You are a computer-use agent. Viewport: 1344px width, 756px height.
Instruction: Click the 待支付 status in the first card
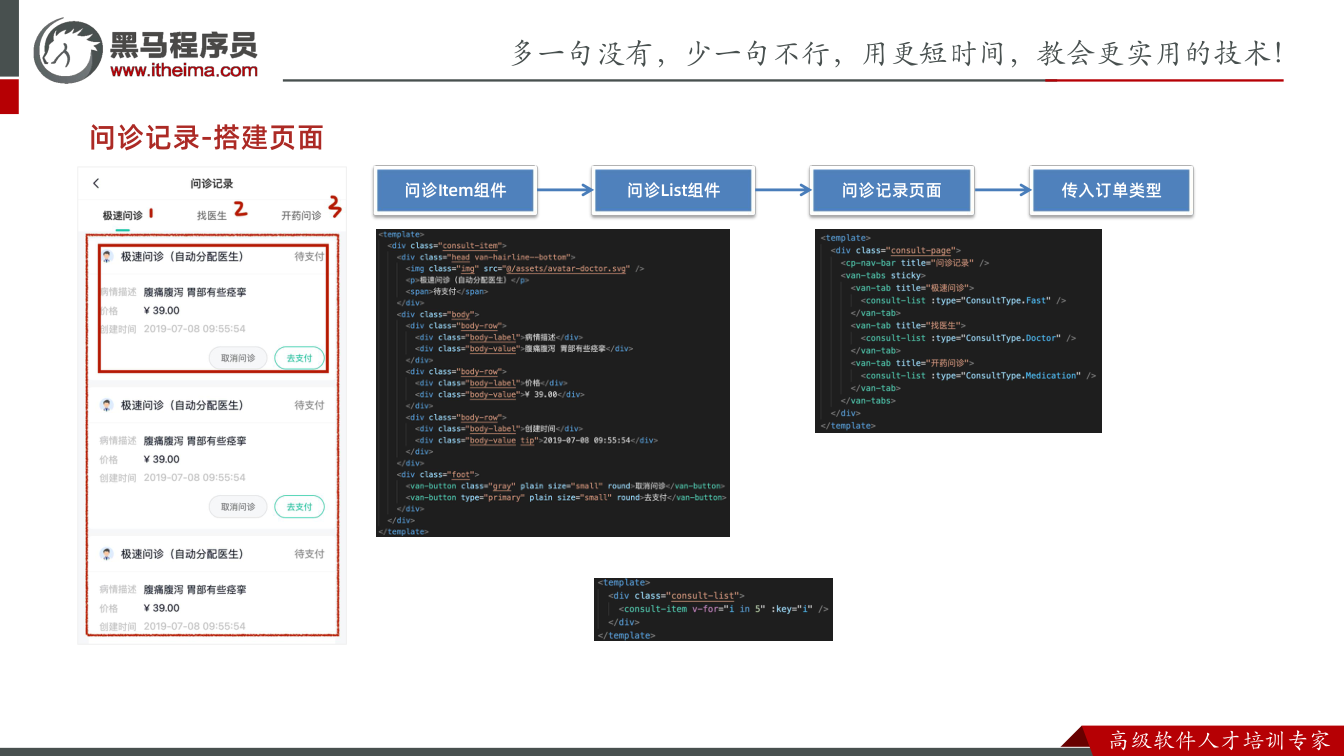[x=309, y=257]
